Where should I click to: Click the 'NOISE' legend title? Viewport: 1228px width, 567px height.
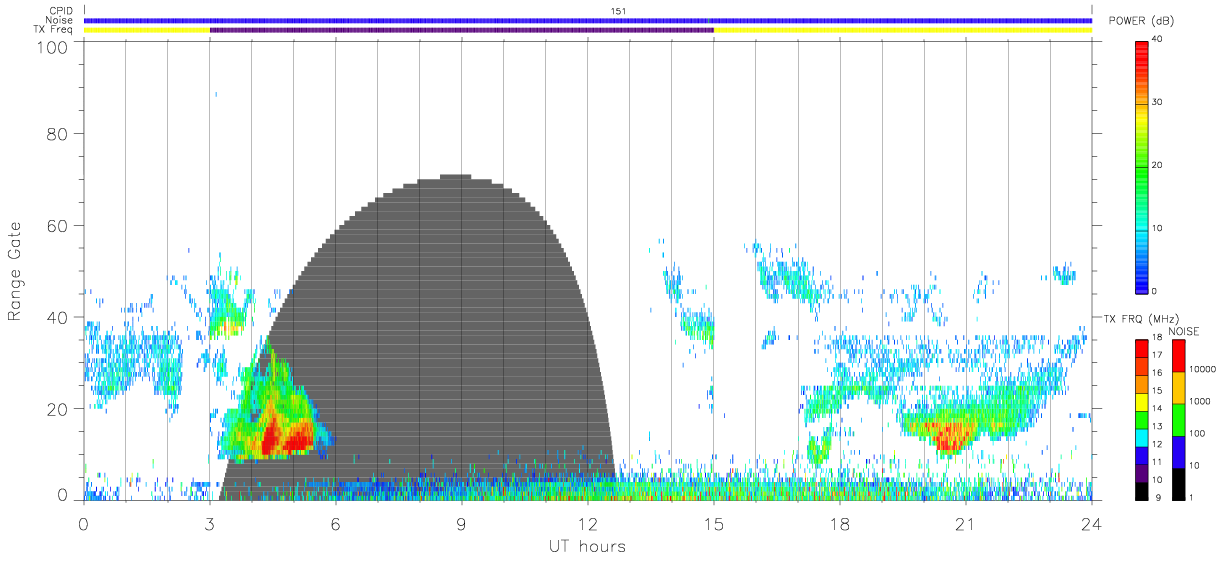coord(1184,331)
